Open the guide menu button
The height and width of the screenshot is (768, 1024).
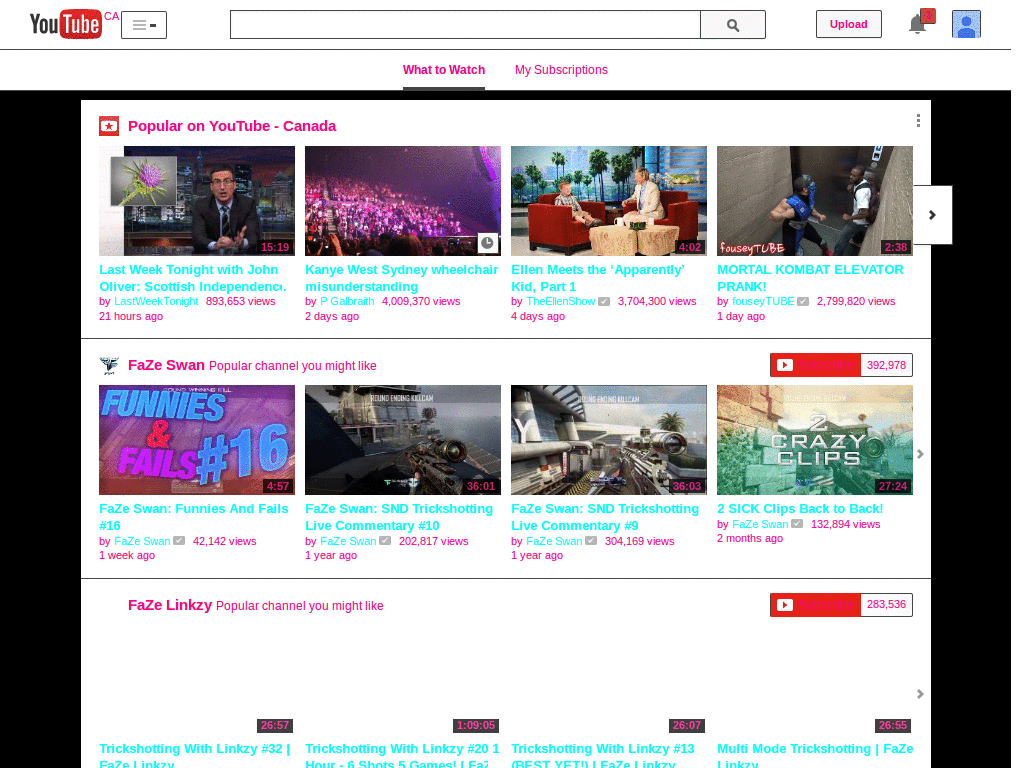tap(144, 25)
